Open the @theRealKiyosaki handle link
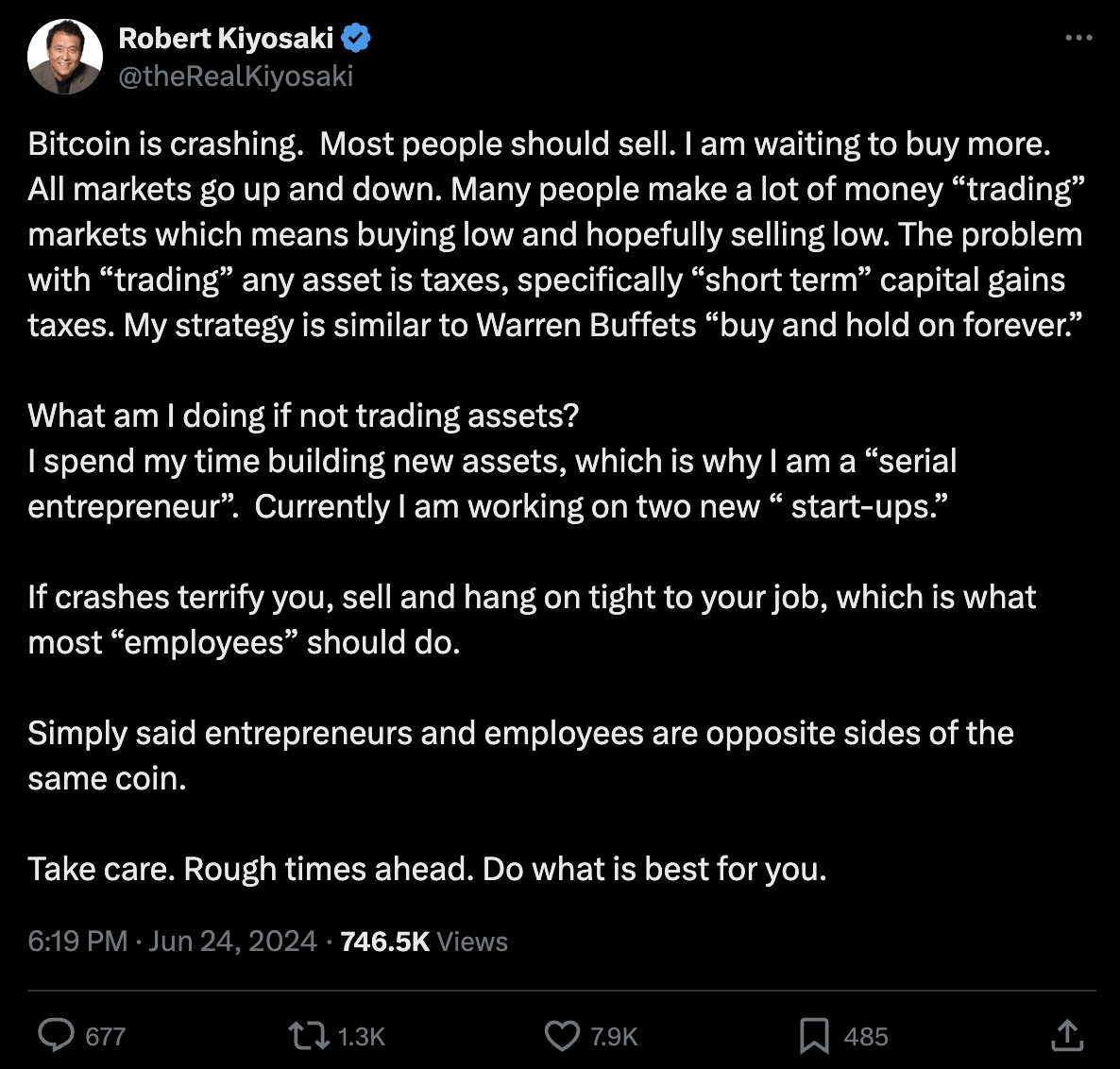This screenshot has height=1069, width=1120. [x=235, y=76]
